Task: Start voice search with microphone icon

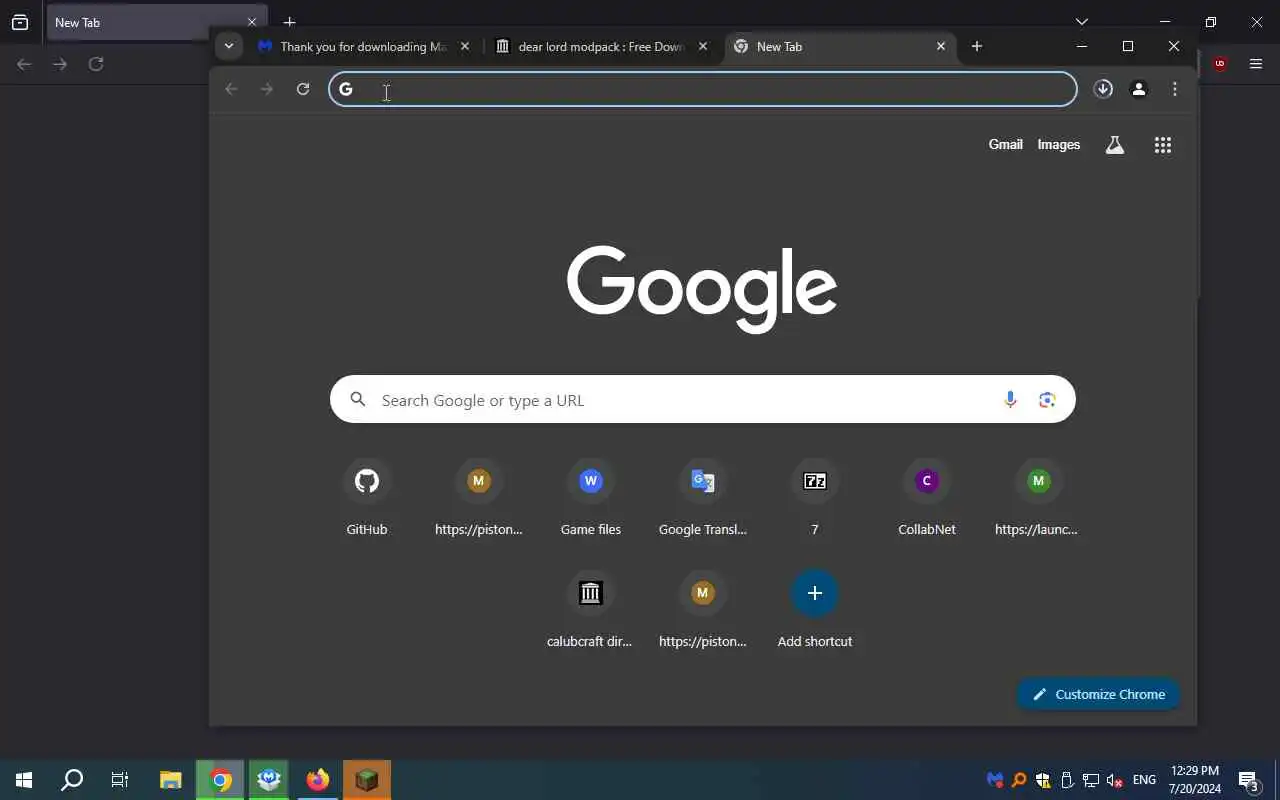Action: [x=1010, y=400]
